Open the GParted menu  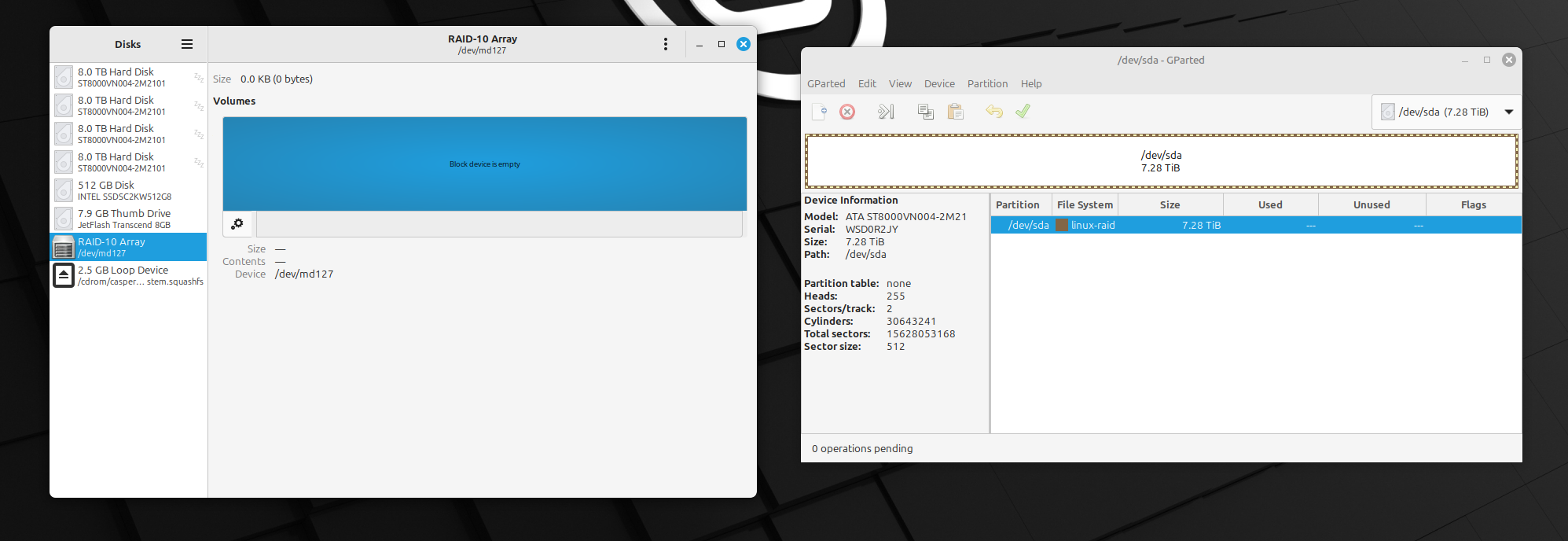click(x=826, y=83)
